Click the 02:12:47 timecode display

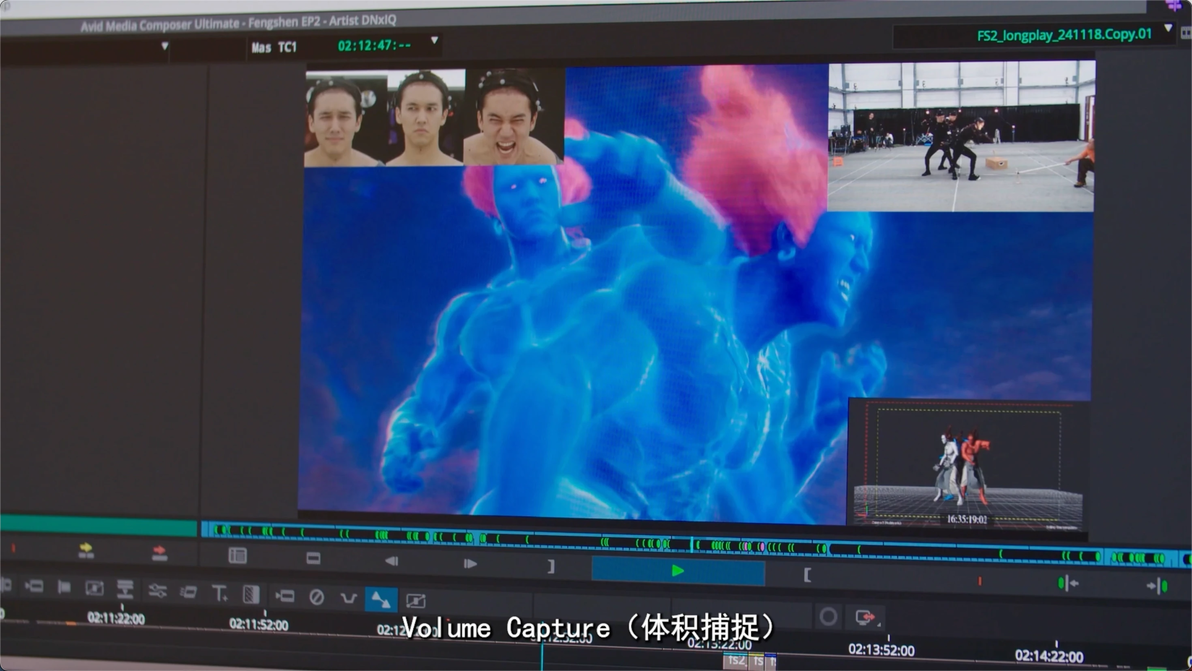tap(374, 46)
